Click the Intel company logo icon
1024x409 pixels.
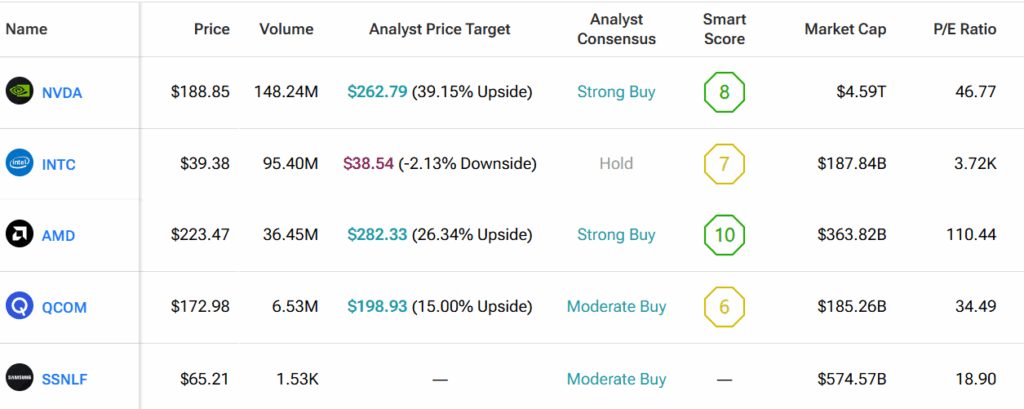(x=20, y=164)
